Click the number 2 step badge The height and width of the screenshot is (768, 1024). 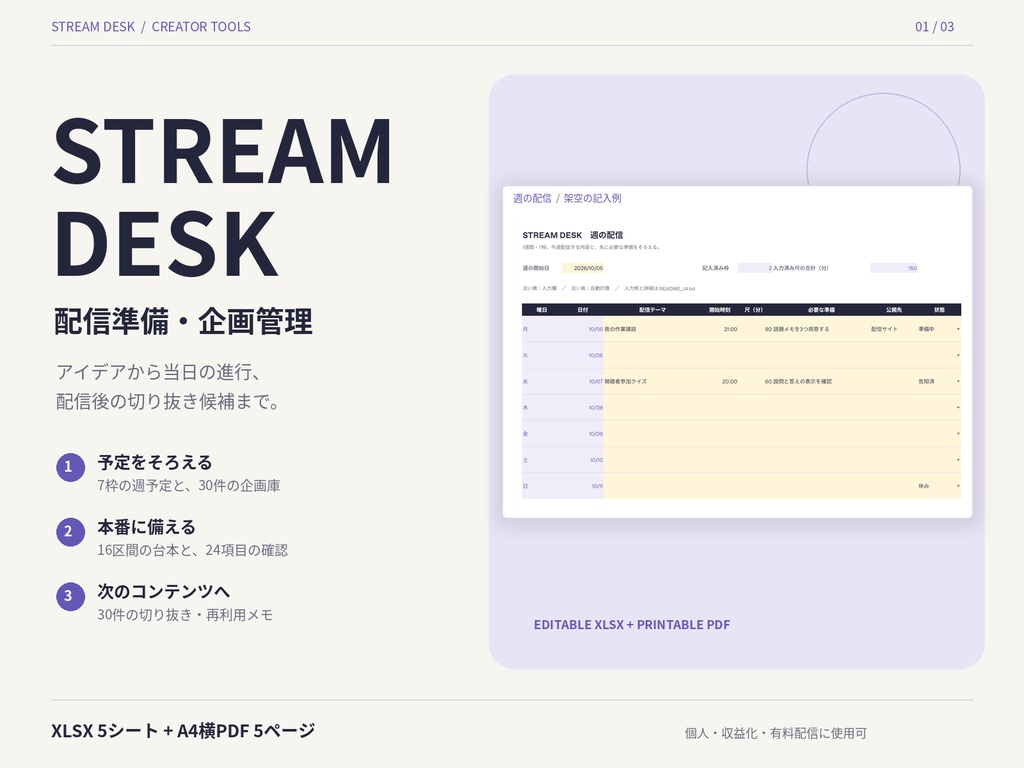click(70, 532)
